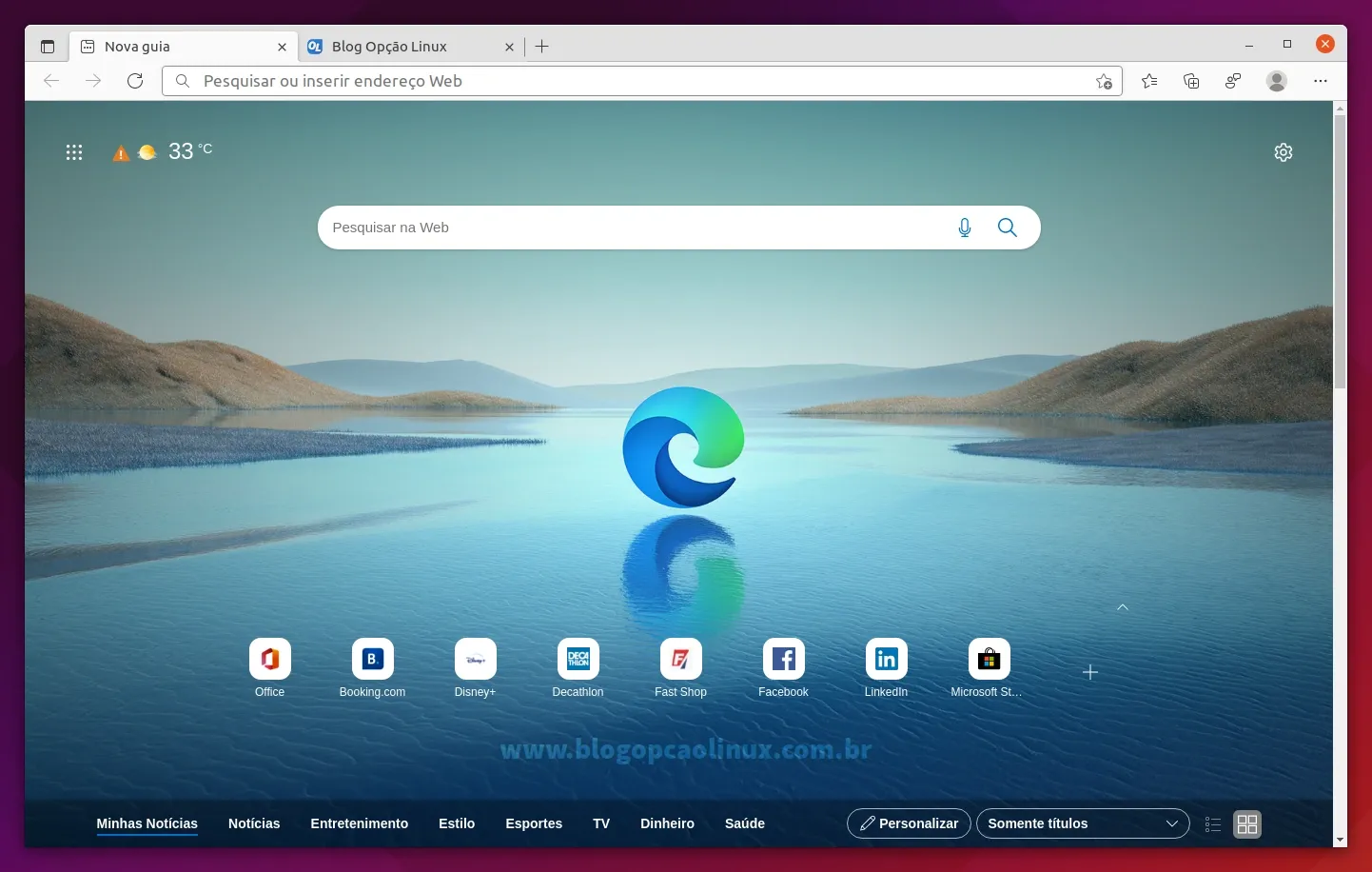This screenshot has height=872, width=1372.
Task: Reload the page with refresh icon
Action: [135, 81]
